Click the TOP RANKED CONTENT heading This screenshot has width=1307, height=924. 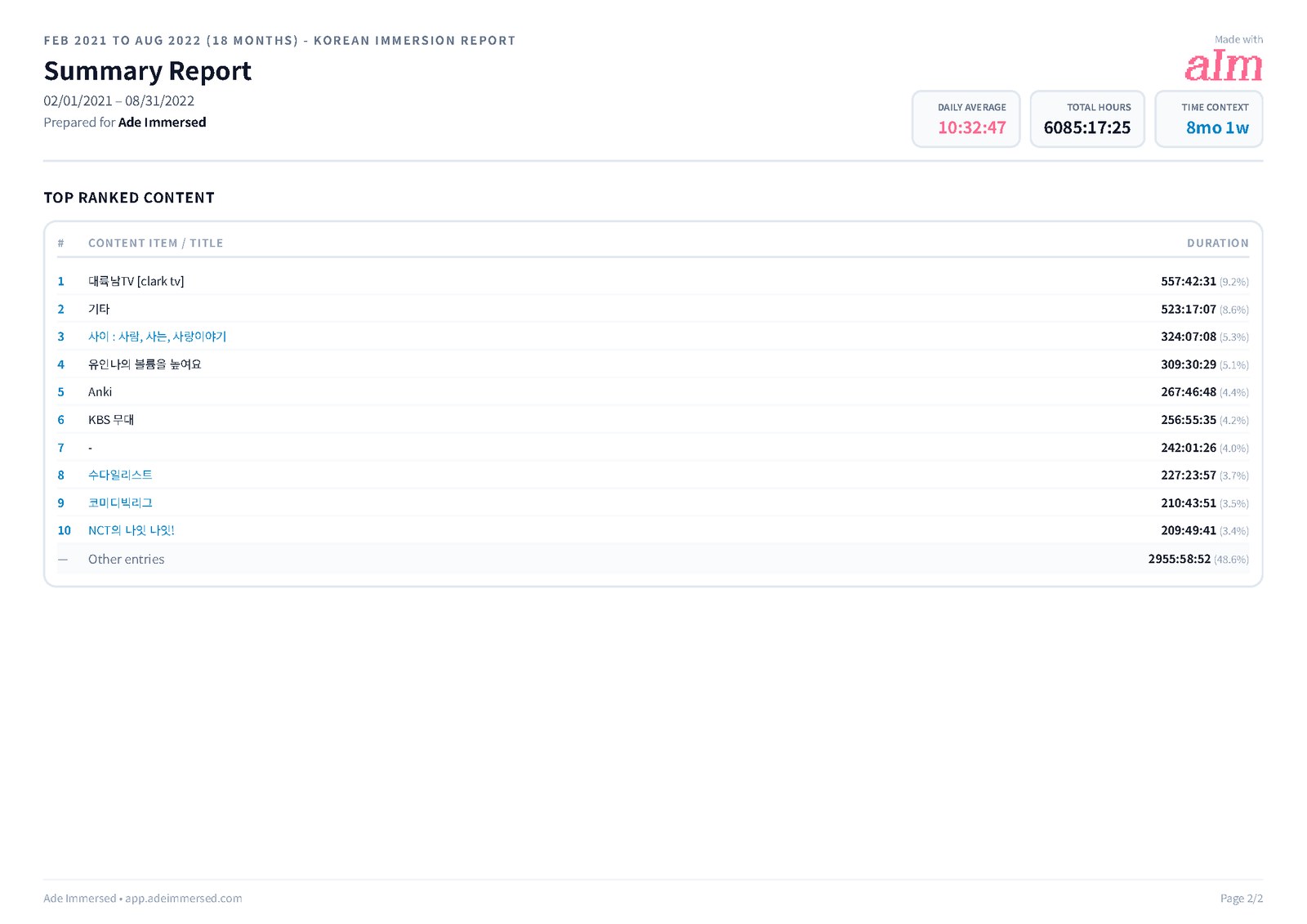(129, 198)
